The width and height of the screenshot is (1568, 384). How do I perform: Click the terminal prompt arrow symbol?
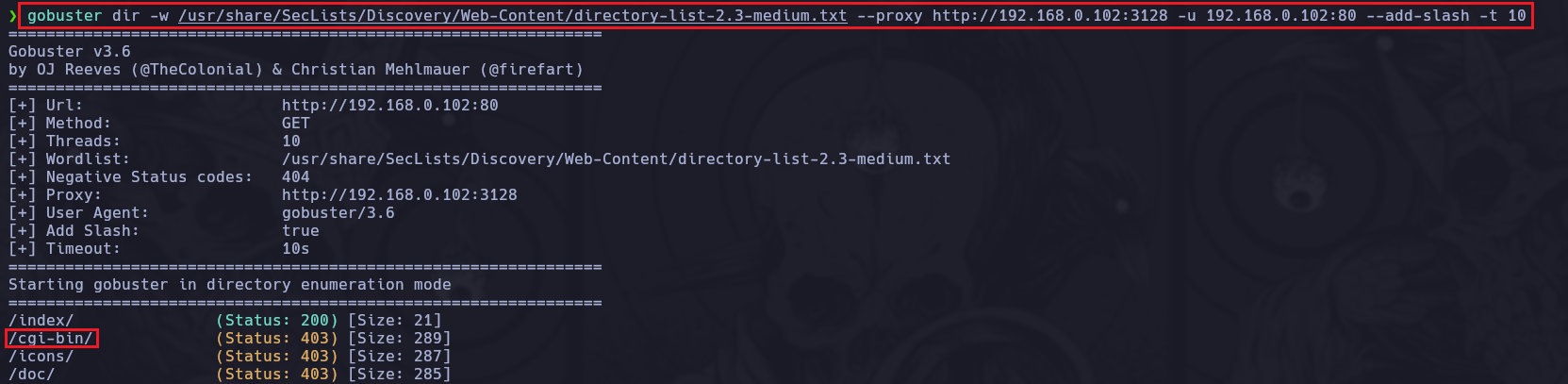(x=12, y=16)
